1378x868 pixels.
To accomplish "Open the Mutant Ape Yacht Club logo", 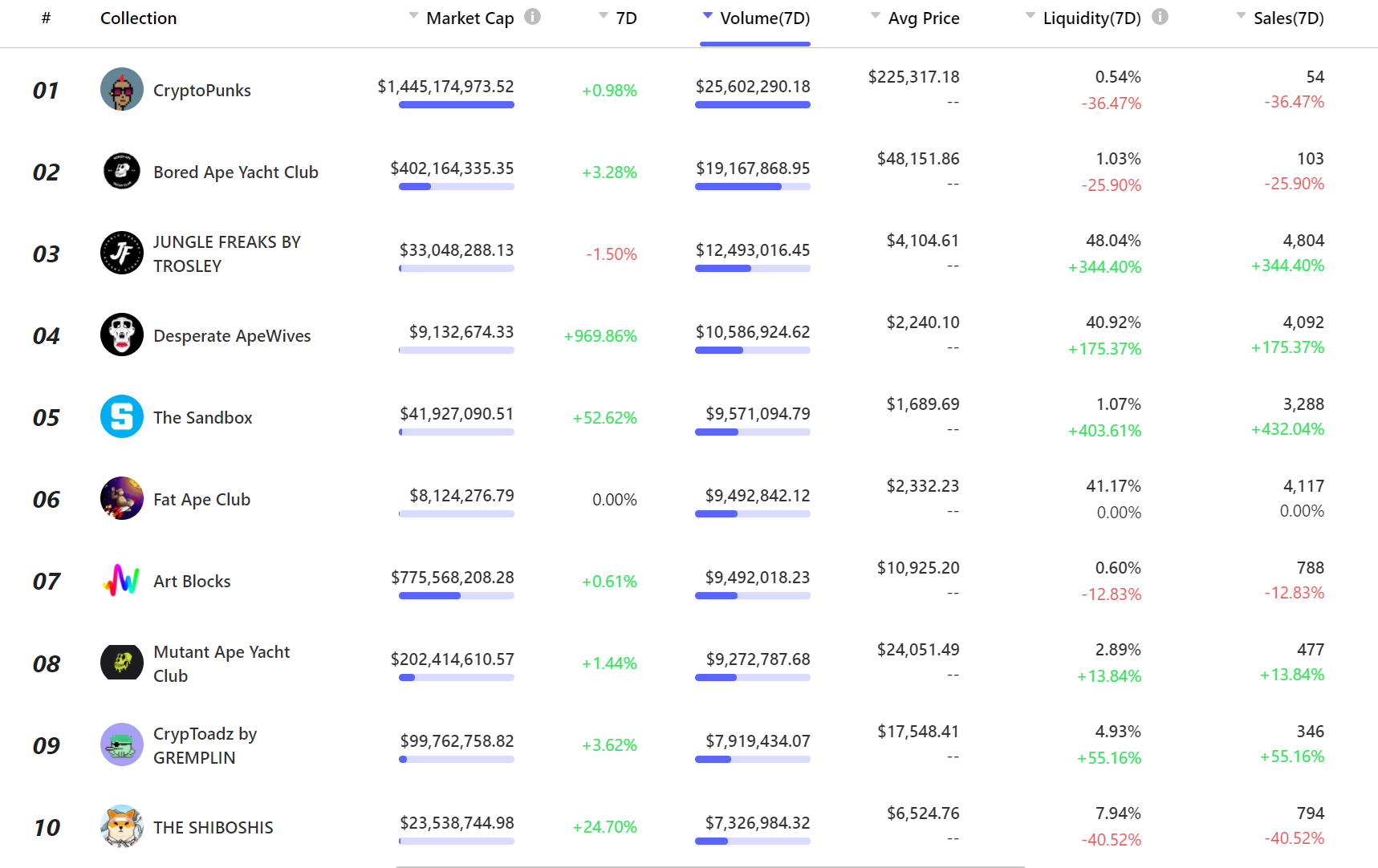I will coord(122,662).
